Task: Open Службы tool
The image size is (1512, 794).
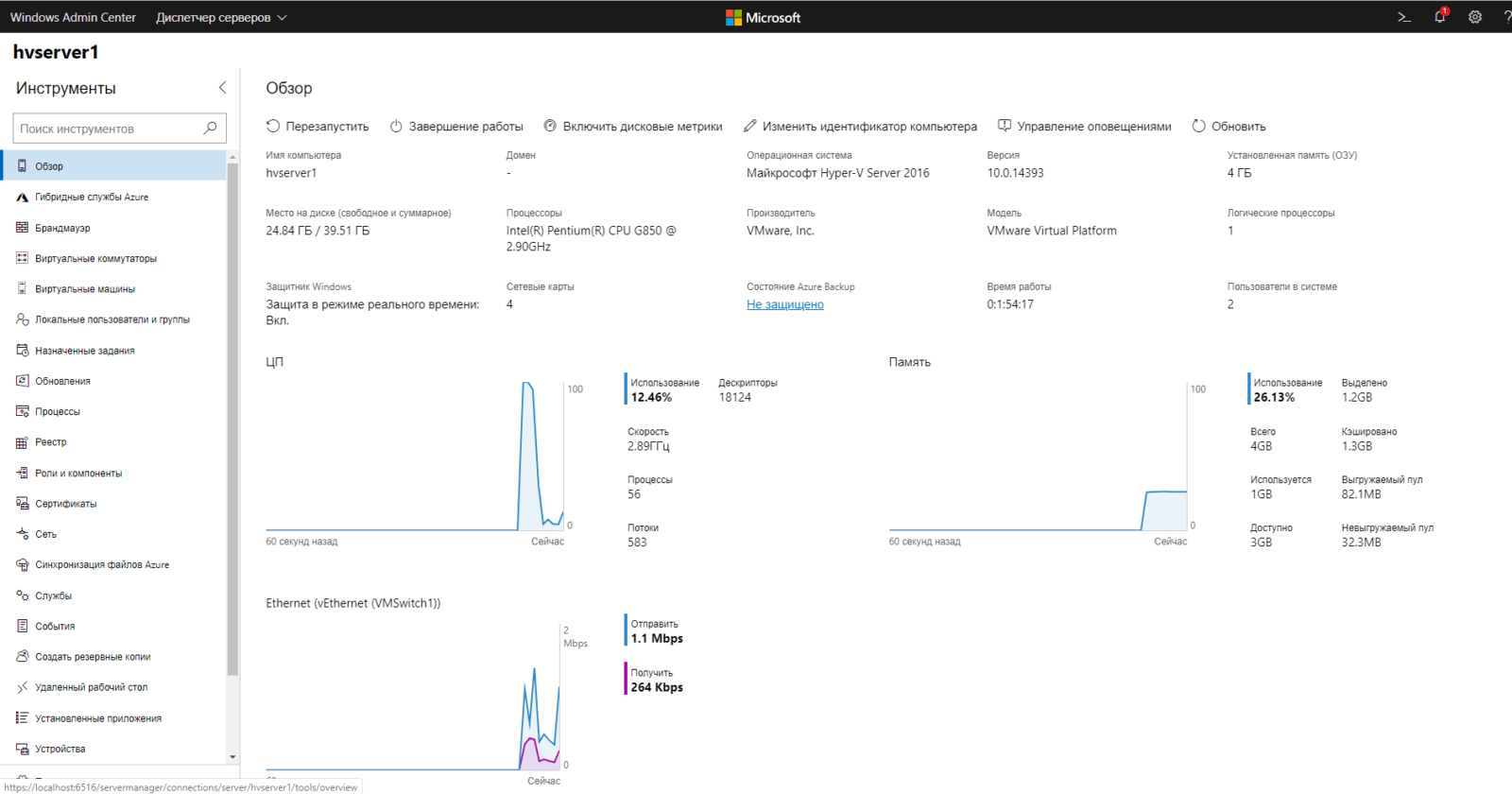Action: pos(113,595)
